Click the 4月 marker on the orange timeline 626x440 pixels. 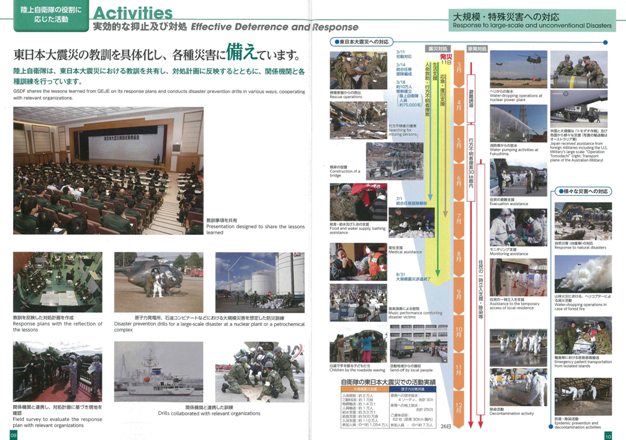coord(459,106)
